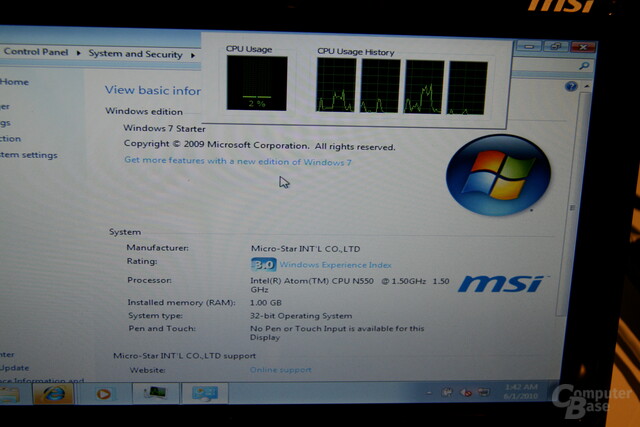The height and width of the screenshot is (427, 640).
Task: Click the muted volume tray icon
Action: pos(466,393)
